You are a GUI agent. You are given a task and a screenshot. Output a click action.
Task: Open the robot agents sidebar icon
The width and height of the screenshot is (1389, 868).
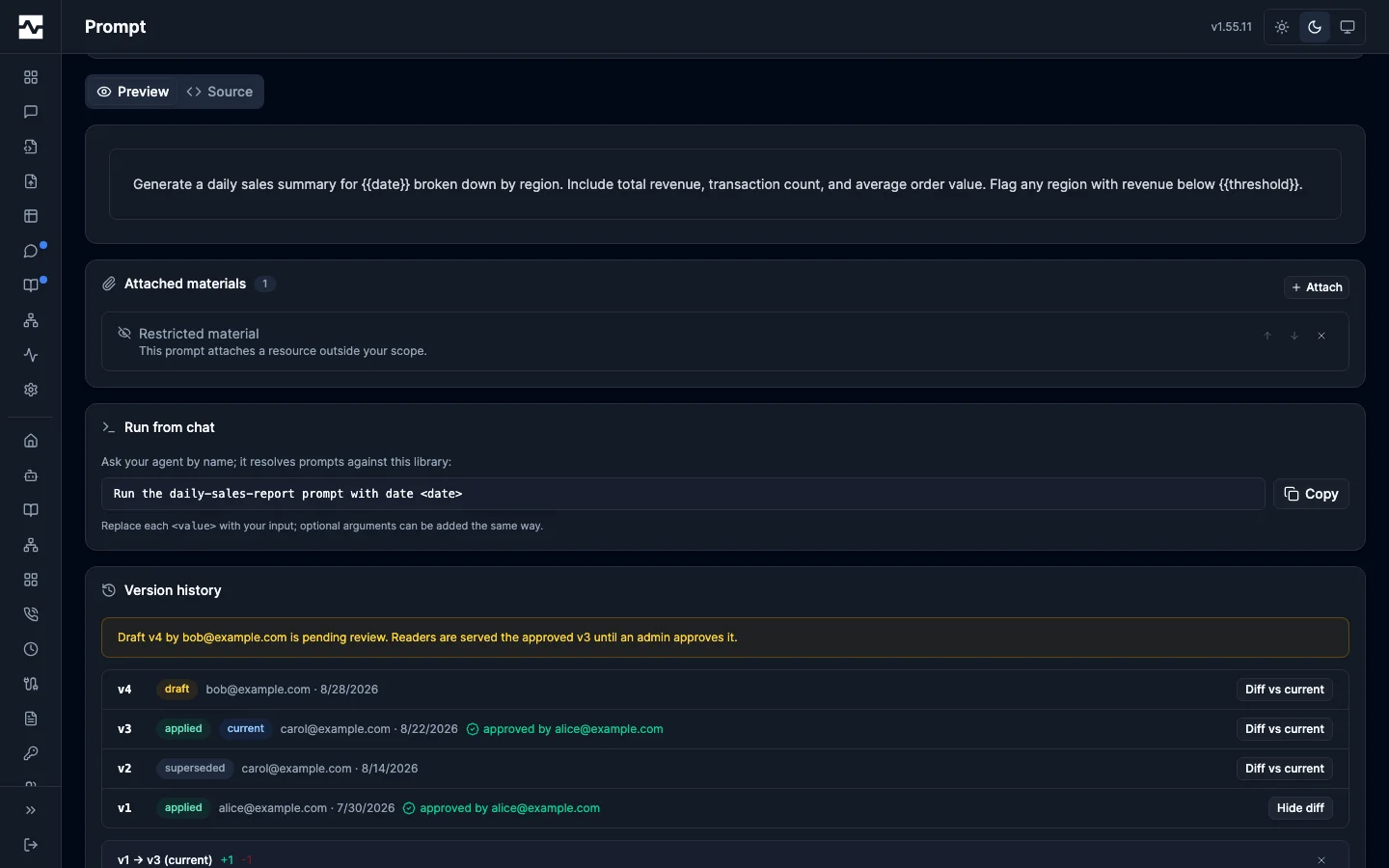coord(31,475)
